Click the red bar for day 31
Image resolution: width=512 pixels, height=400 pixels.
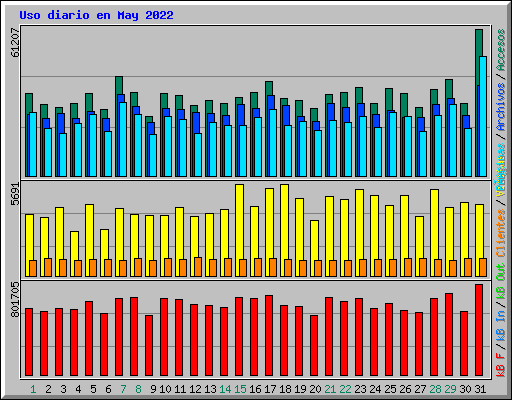pos(479,330)
